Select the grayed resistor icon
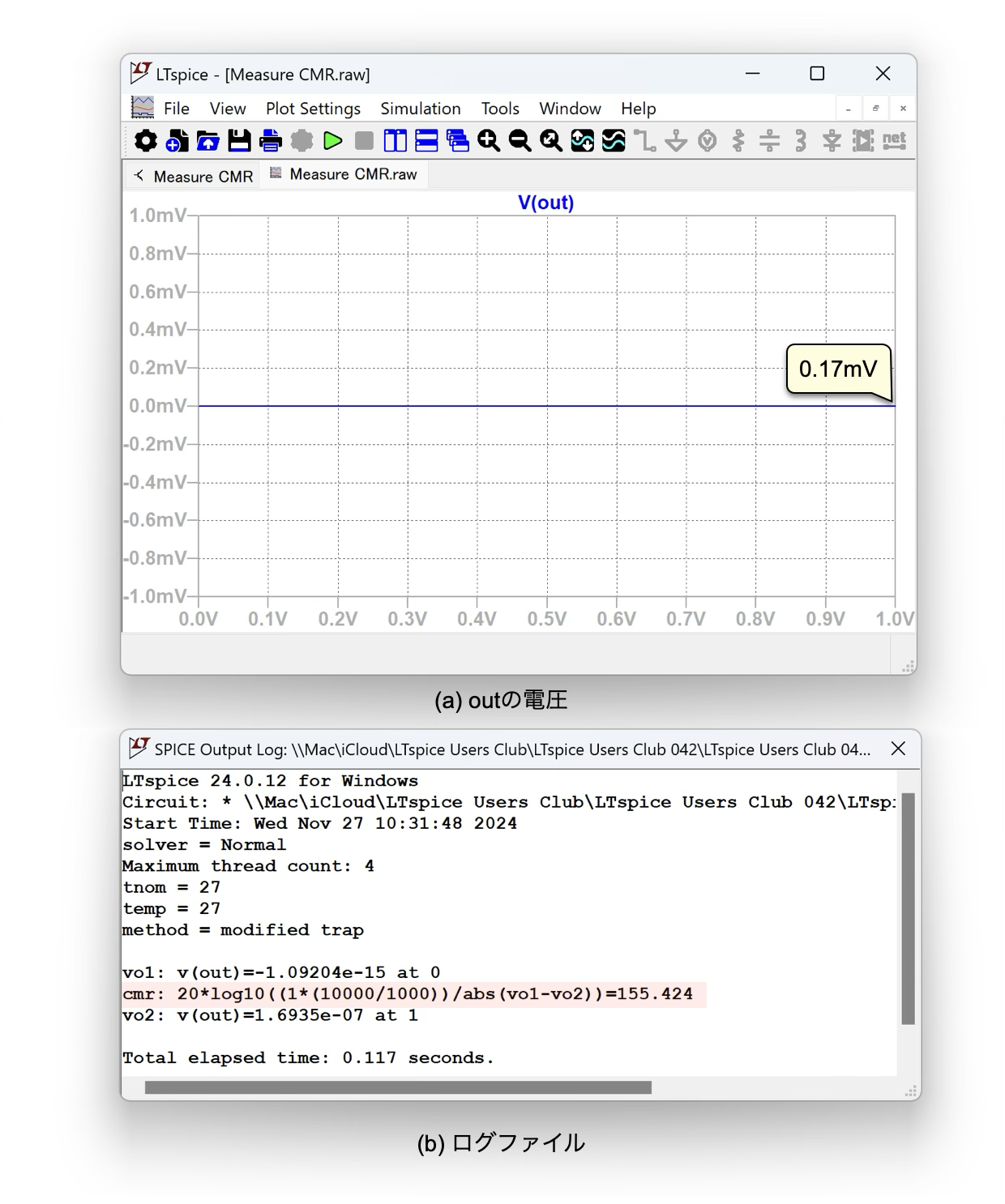The height and width of the screenshot is (1204, 1005). (738, 141)
